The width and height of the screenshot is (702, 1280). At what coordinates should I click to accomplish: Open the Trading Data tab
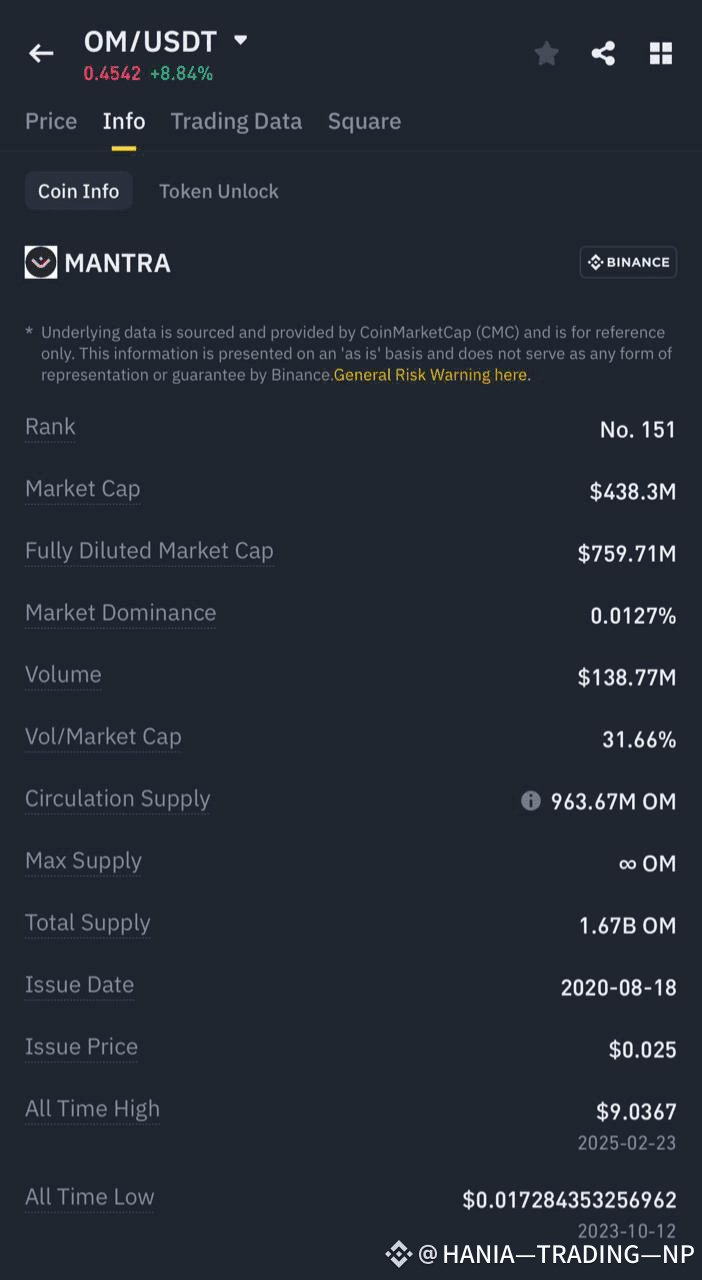pos(236,121)
